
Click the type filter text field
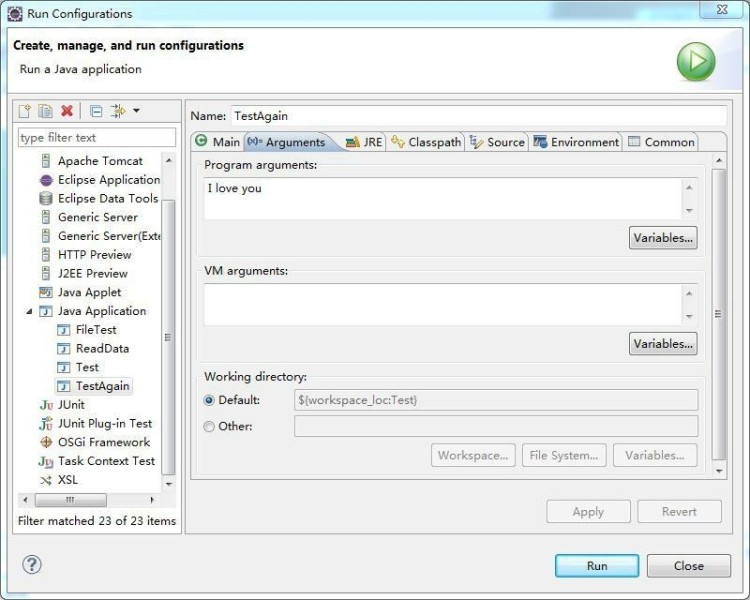(96, 138)
